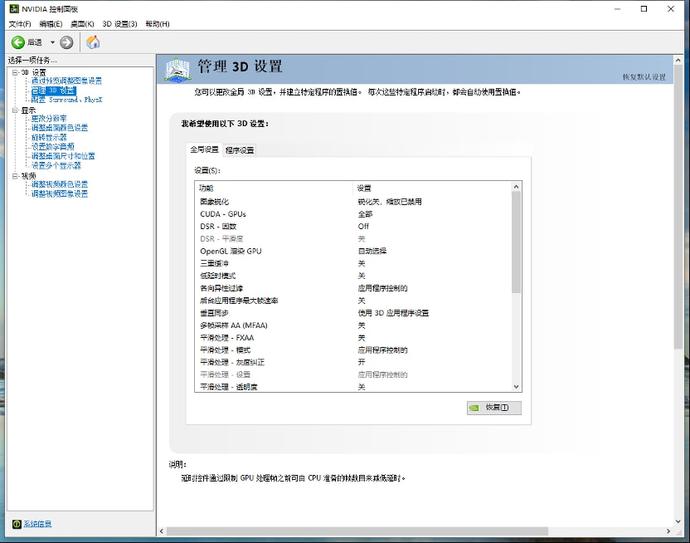Image resolution: width=690 pixels, height=543 pixels.
Task: Select 管理 3D 设置 tree item
Action: (x=54, y=91)
